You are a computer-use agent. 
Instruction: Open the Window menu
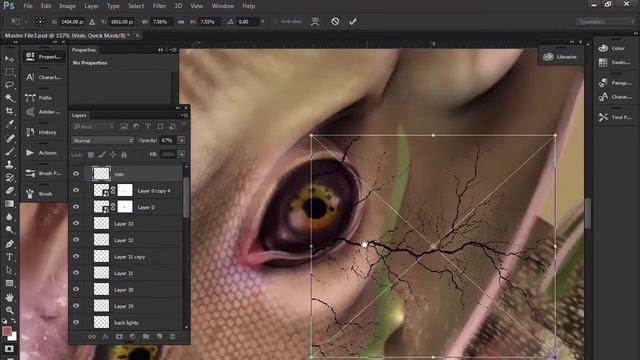[222, 6]
